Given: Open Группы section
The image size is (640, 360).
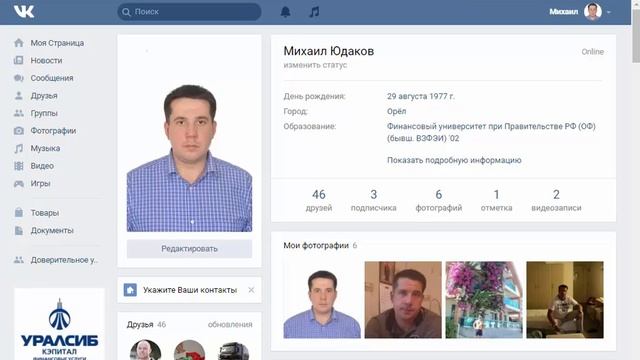Looking at the screenshot, I should (44, 113).
